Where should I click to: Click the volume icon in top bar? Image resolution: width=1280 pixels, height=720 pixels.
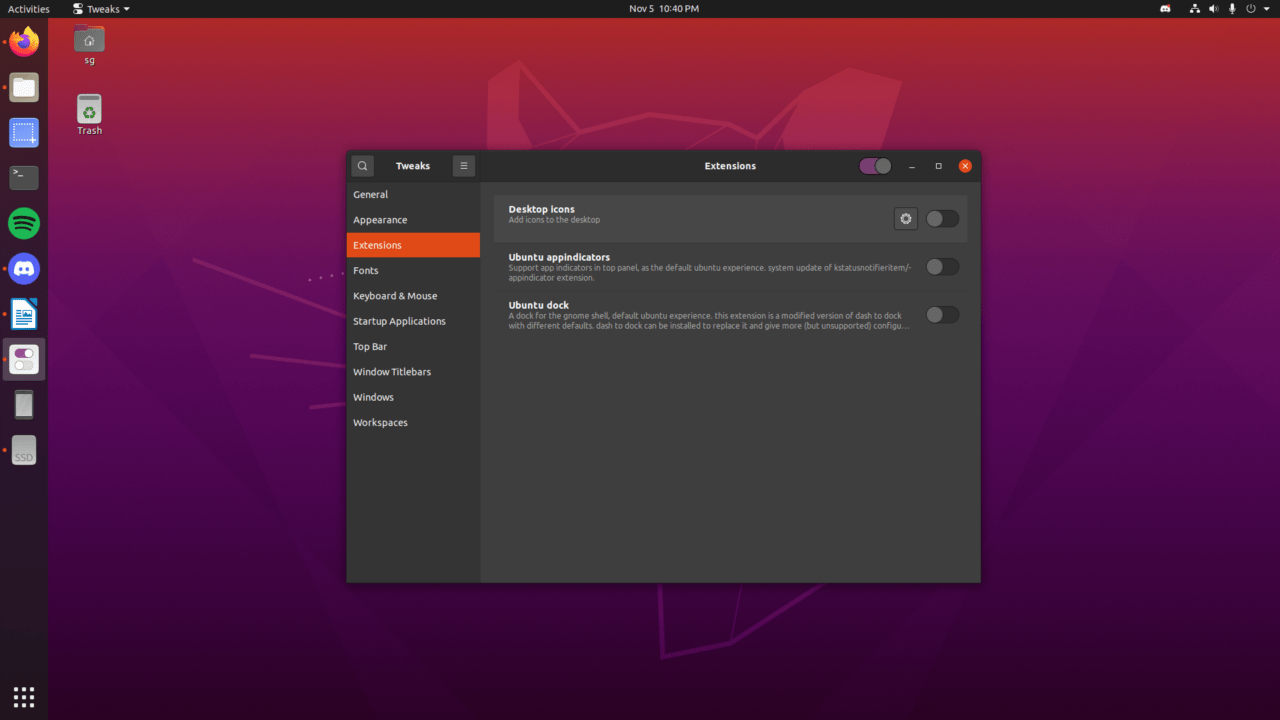click(x=1214, y=9)
